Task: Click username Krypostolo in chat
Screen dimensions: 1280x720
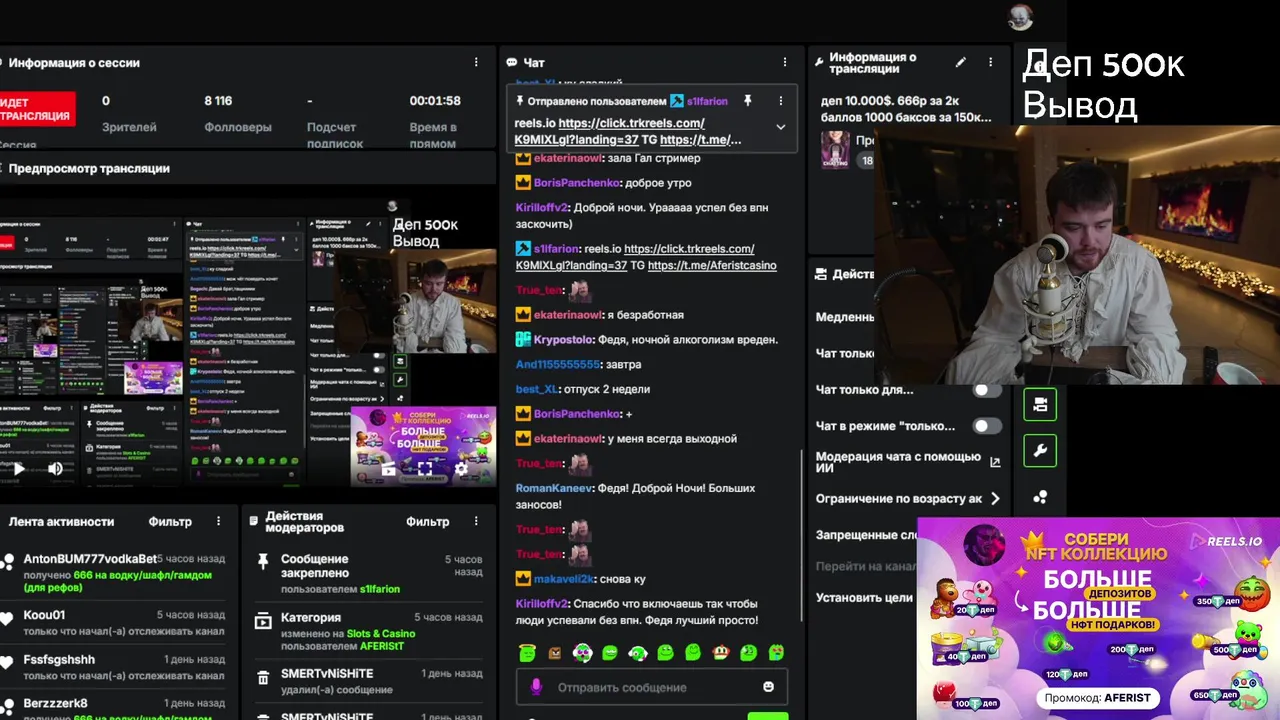Action: 563,340
